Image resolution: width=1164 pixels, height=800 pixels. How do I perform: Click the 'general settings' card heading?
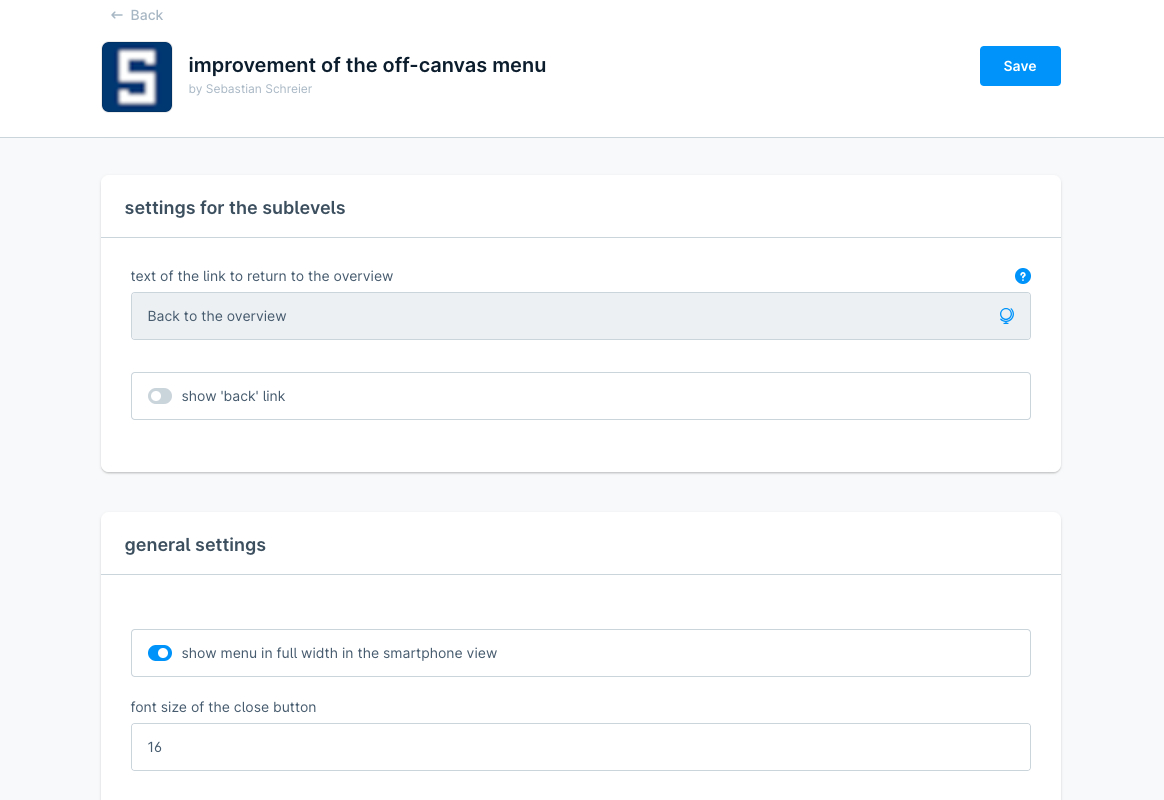tap(195, 545)
